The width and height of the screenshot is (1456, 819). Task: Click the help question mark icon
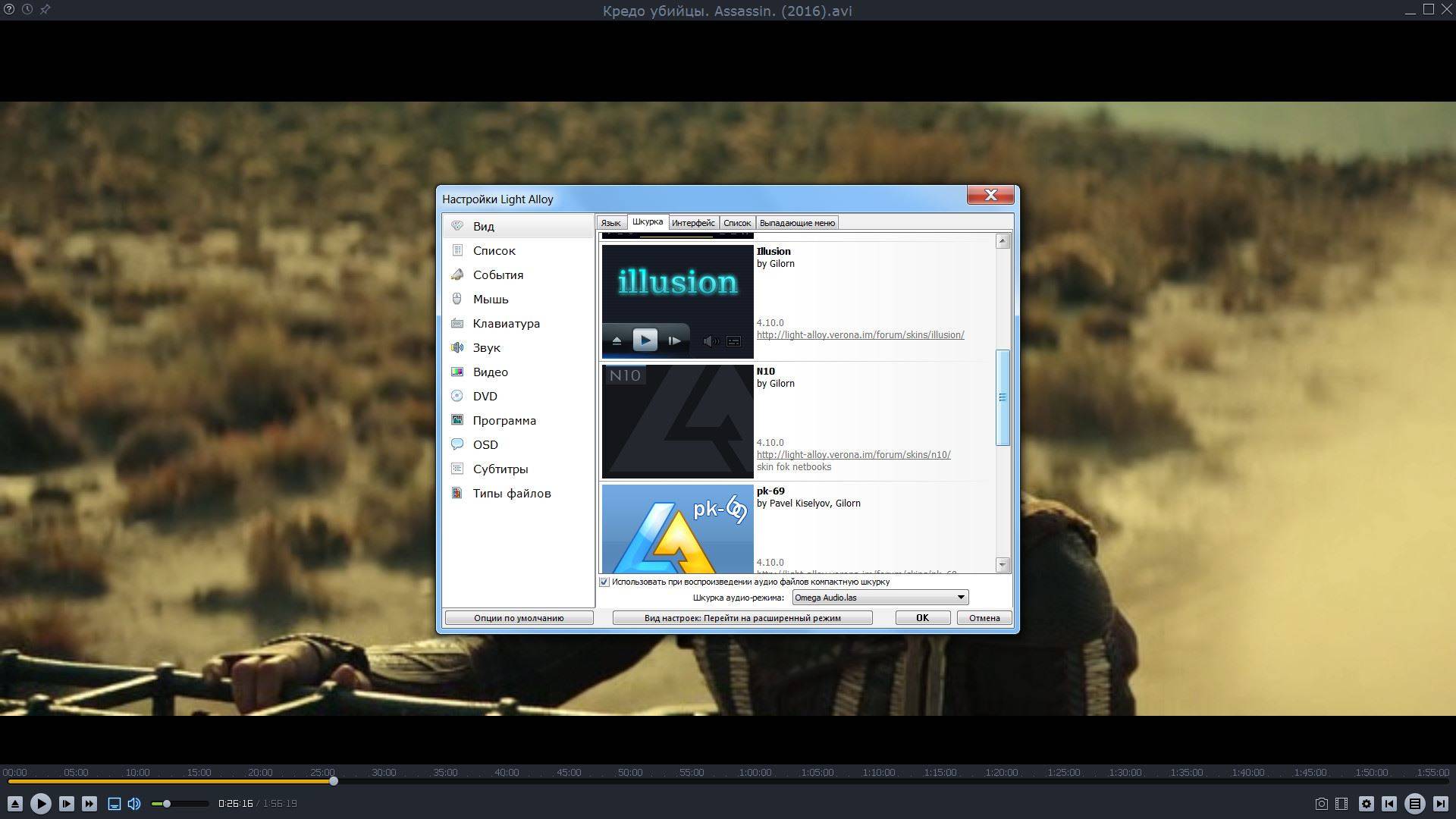point(9,10)
